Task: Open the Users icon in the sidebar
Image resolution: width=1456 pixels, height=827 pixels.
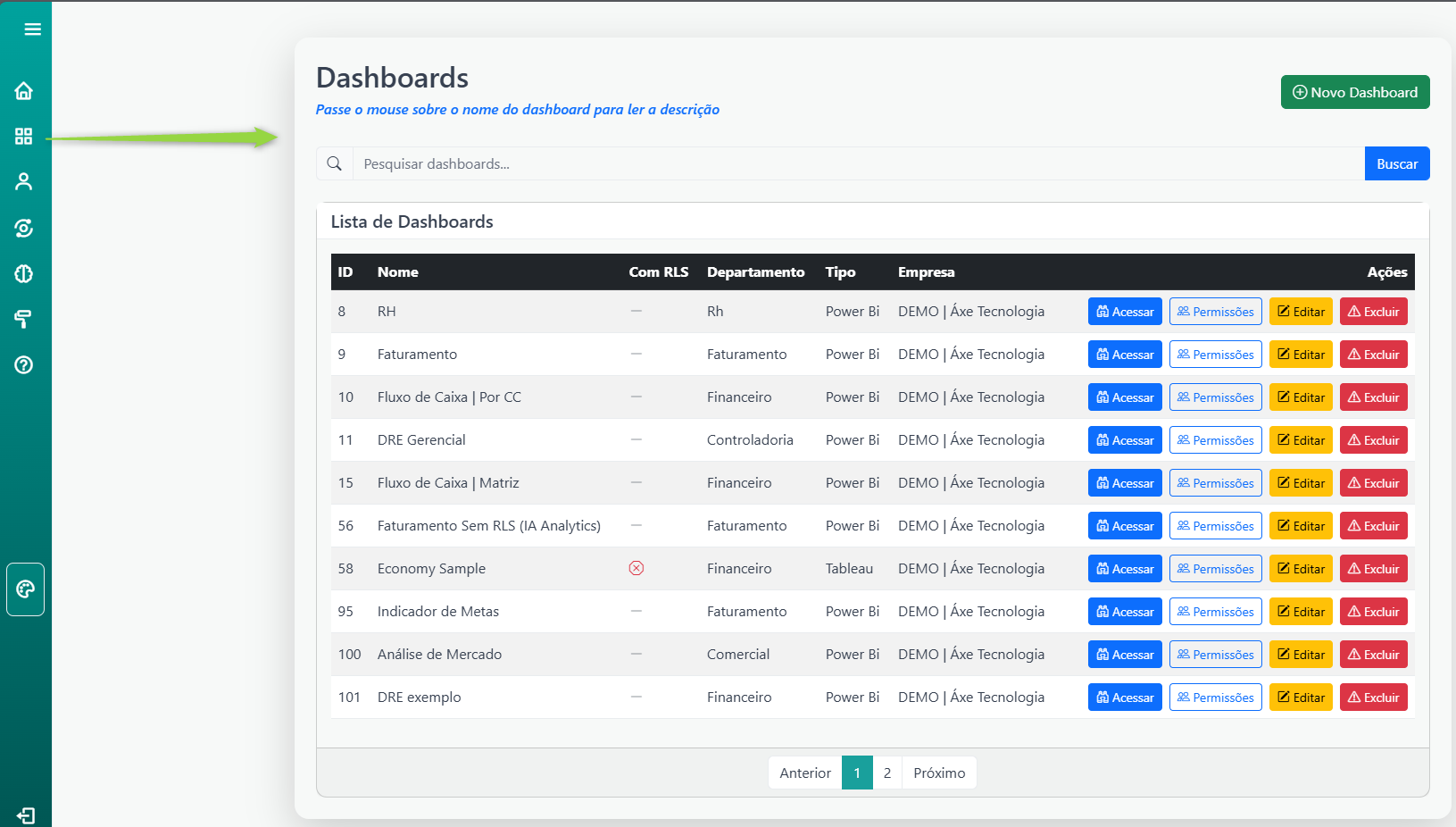Action: (x=24, y=181)
